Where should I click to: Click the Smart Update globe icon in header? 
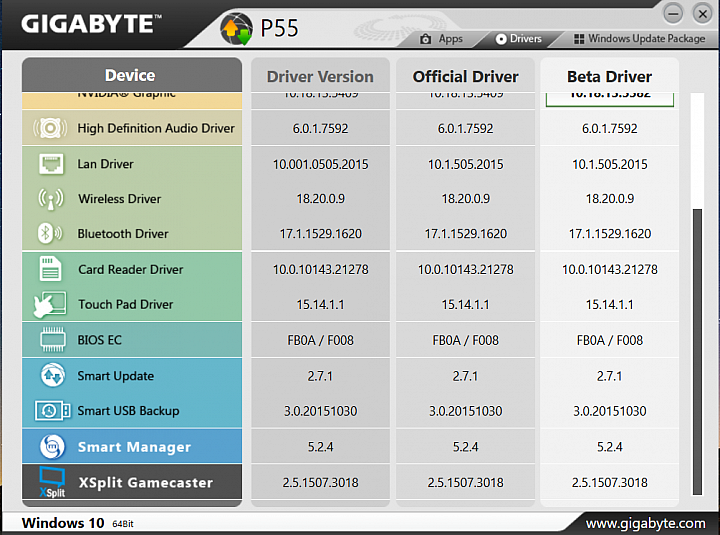236,28
